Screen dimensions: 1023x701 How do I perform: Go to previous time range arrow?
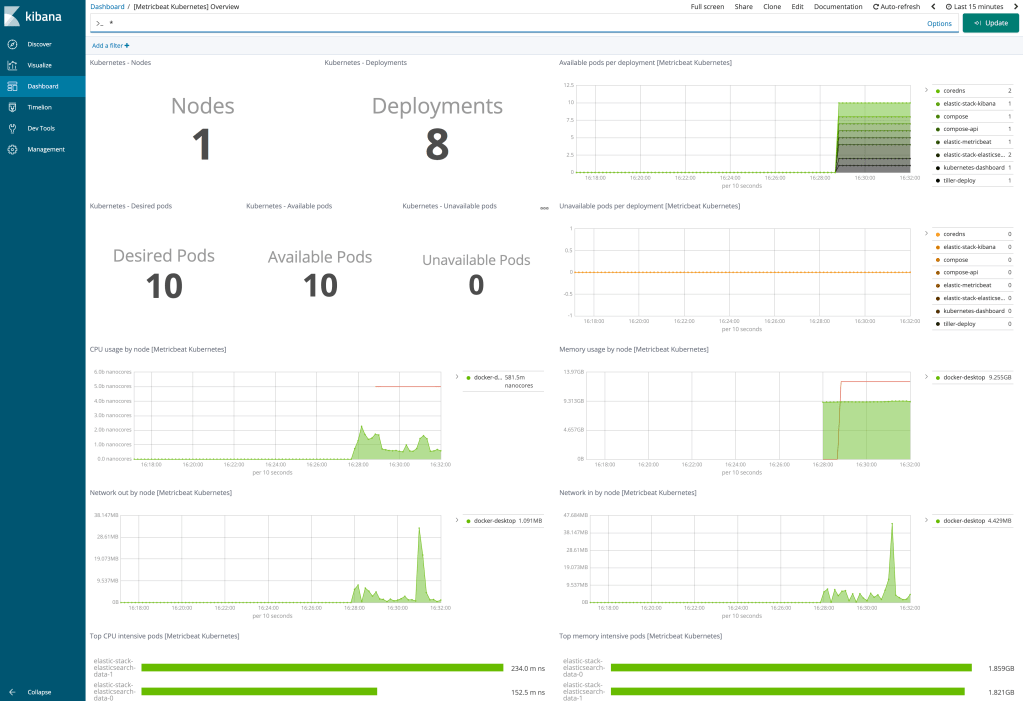click(934, 7)
